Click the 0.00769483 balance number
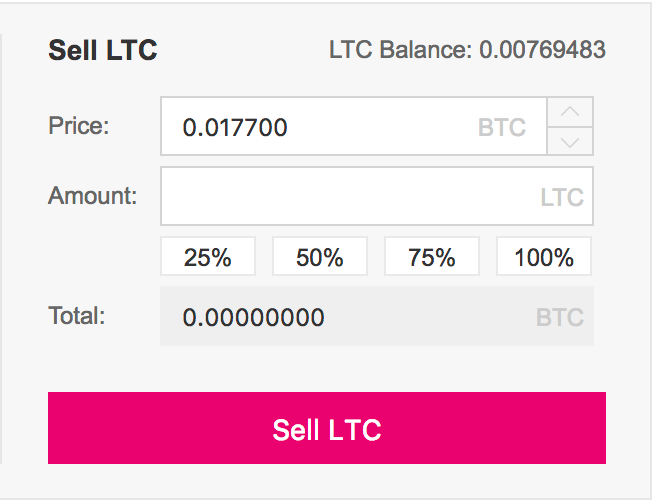 (x=542, y=50)
